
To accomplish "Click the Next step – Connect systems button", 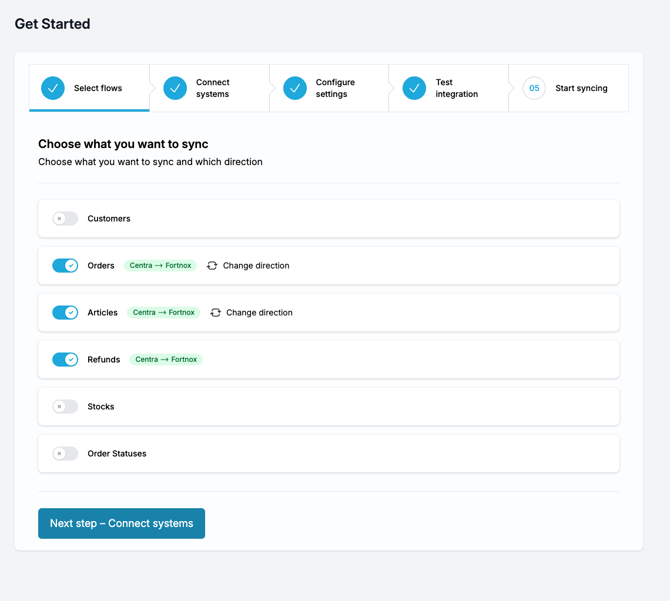I will coord(121,523).
